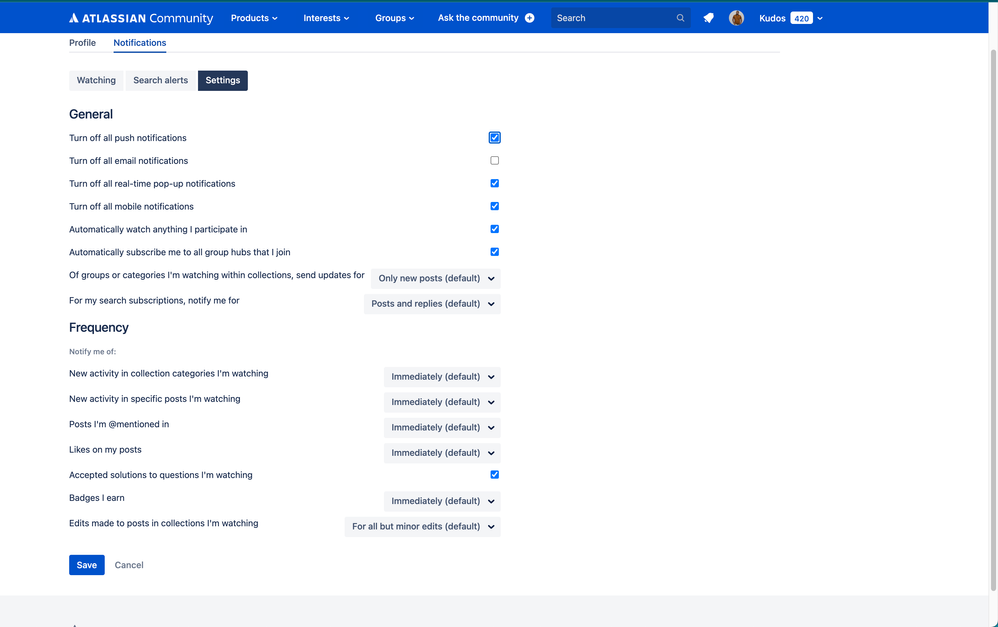Viewport: 998px width, 627px height.
Task: Uncheck Turn off all push notifications
Action: click(x=494, y=137)
